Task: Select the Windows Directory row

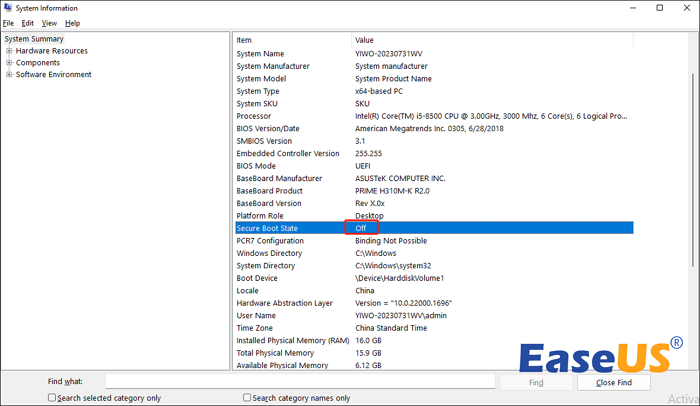Action: [434, 253]
